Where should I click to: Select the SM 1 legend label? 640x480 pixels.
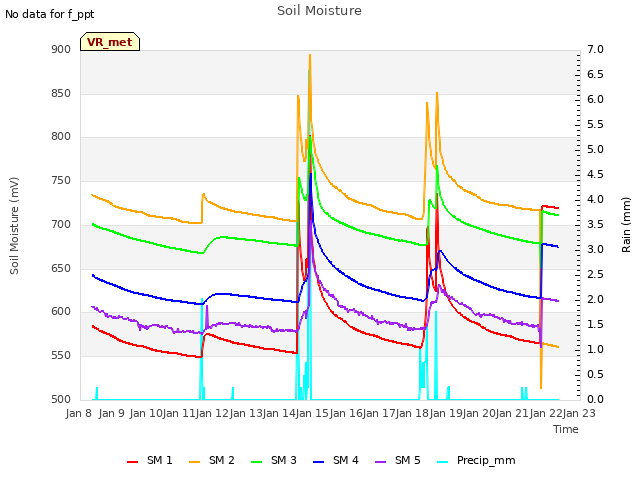pyautogui.click(x=160, y=460)
